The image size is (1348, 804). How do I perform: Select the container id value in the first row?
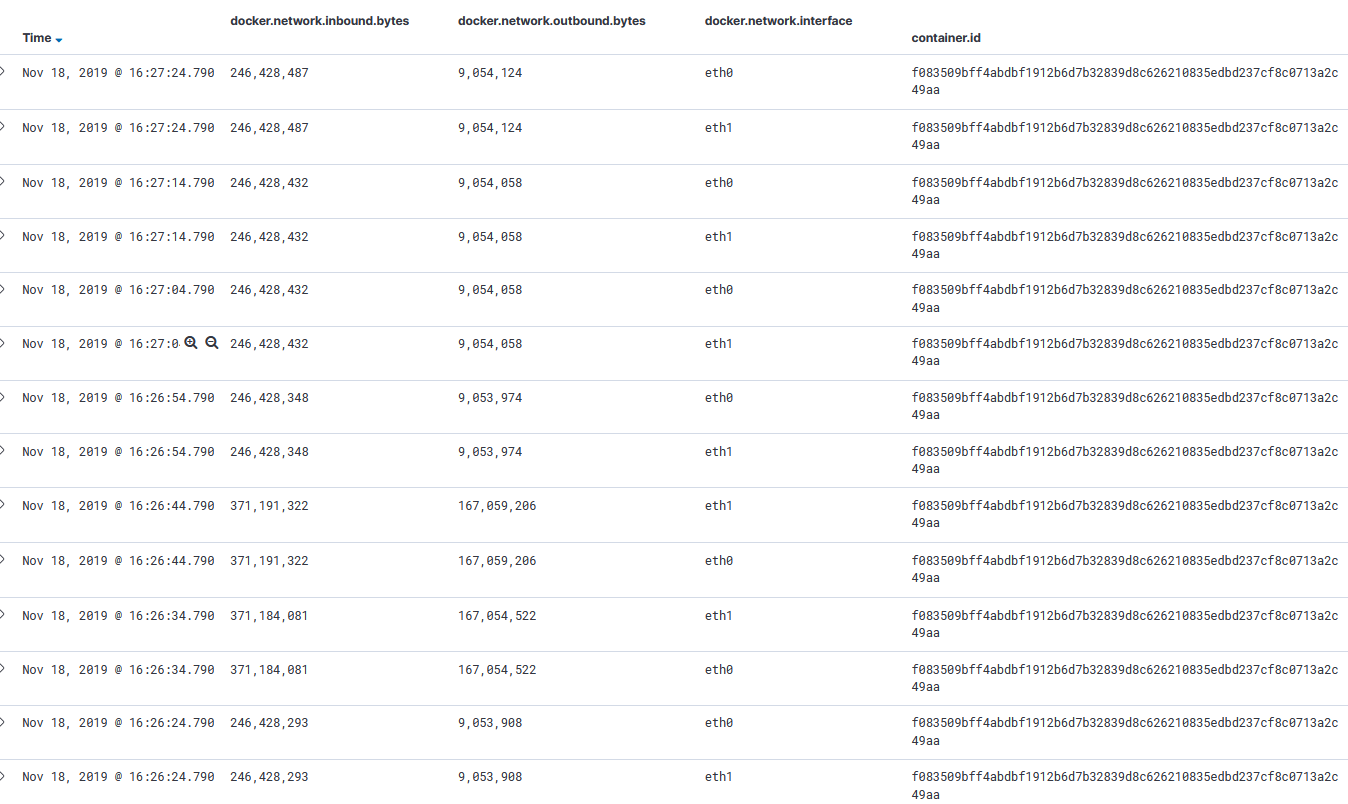click(x=1124, y=80)
